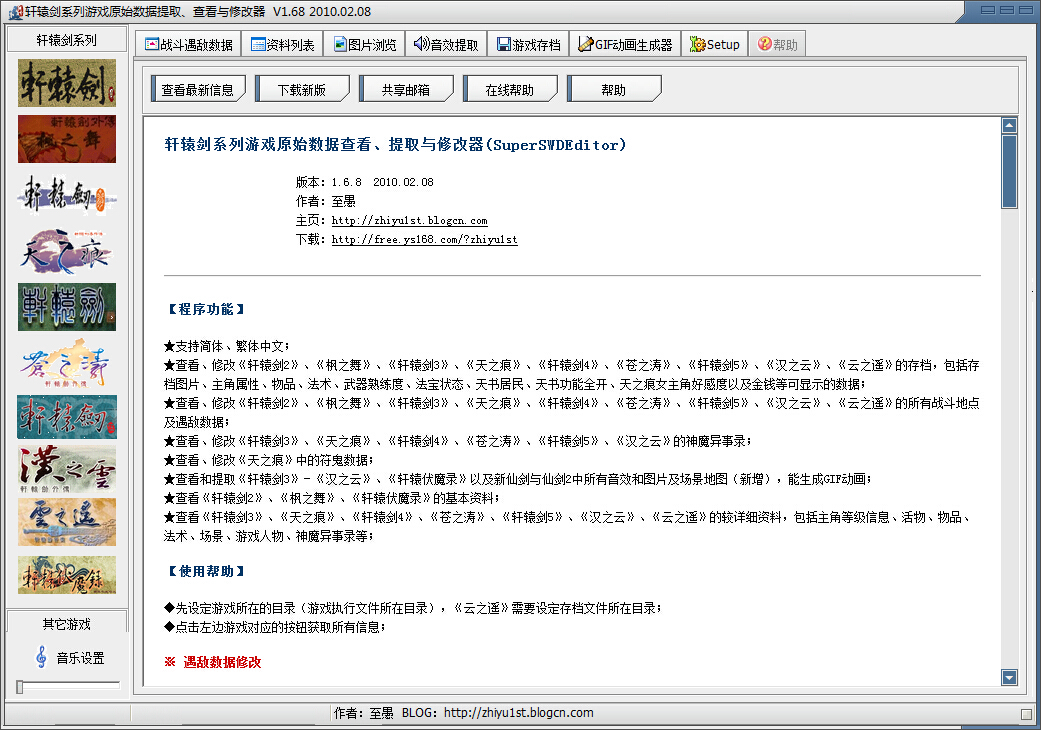Image resolution: width=1041 pixels, height=730 pixels.
Task: Select the 天之痕 game logo
Action: (x=67, y=252)
